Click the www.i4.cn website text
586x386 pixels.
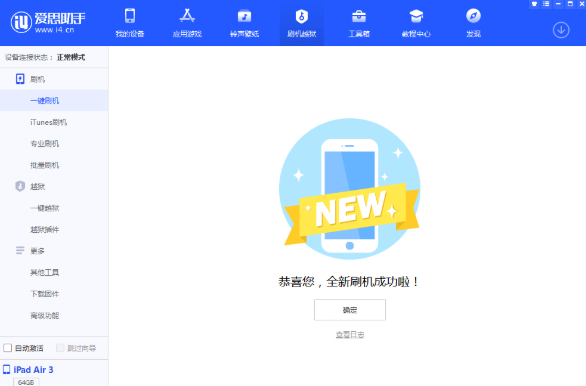tap(54, 30)
